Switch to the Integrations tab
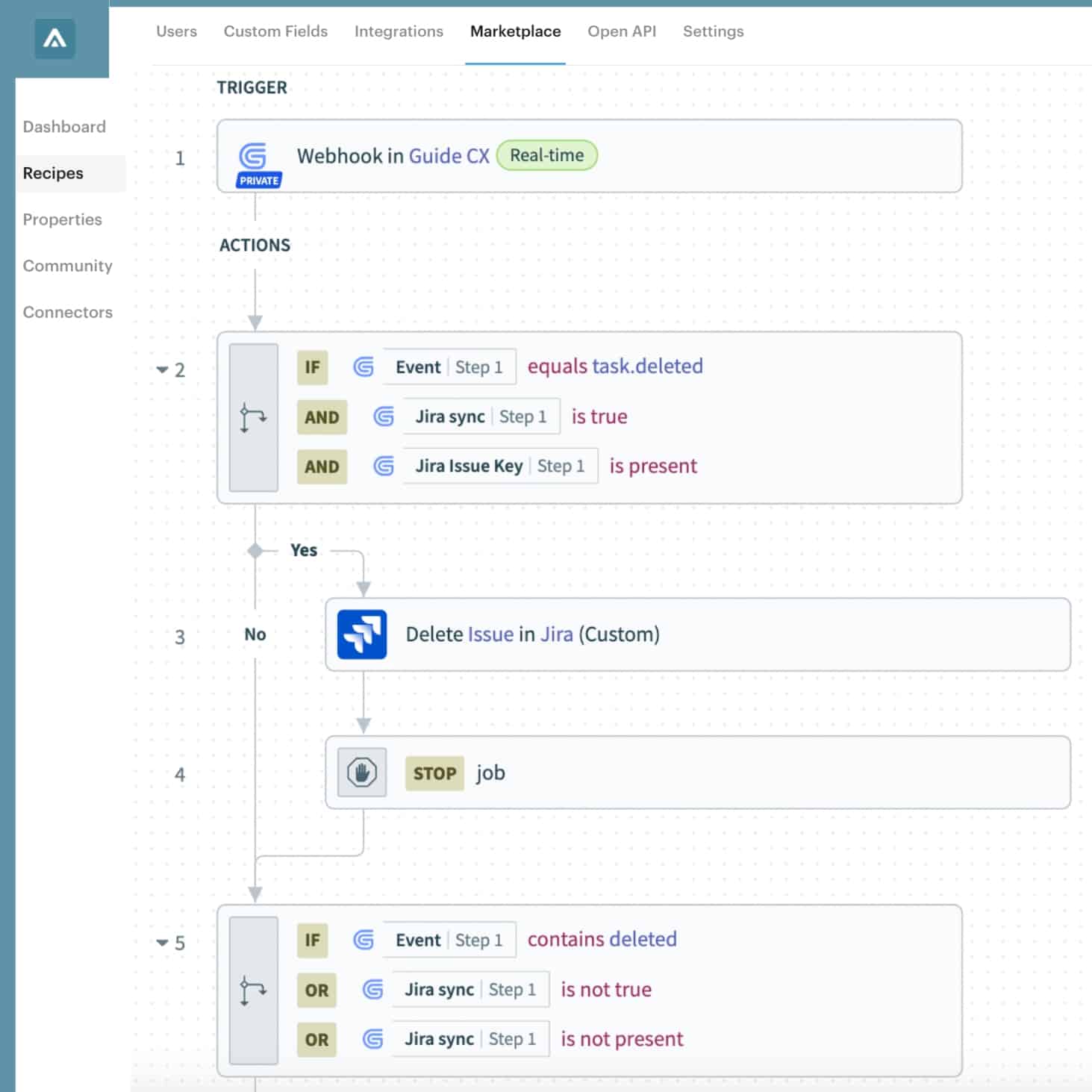The width and height of the screenshot is (1092, 1092). [399, 31]
